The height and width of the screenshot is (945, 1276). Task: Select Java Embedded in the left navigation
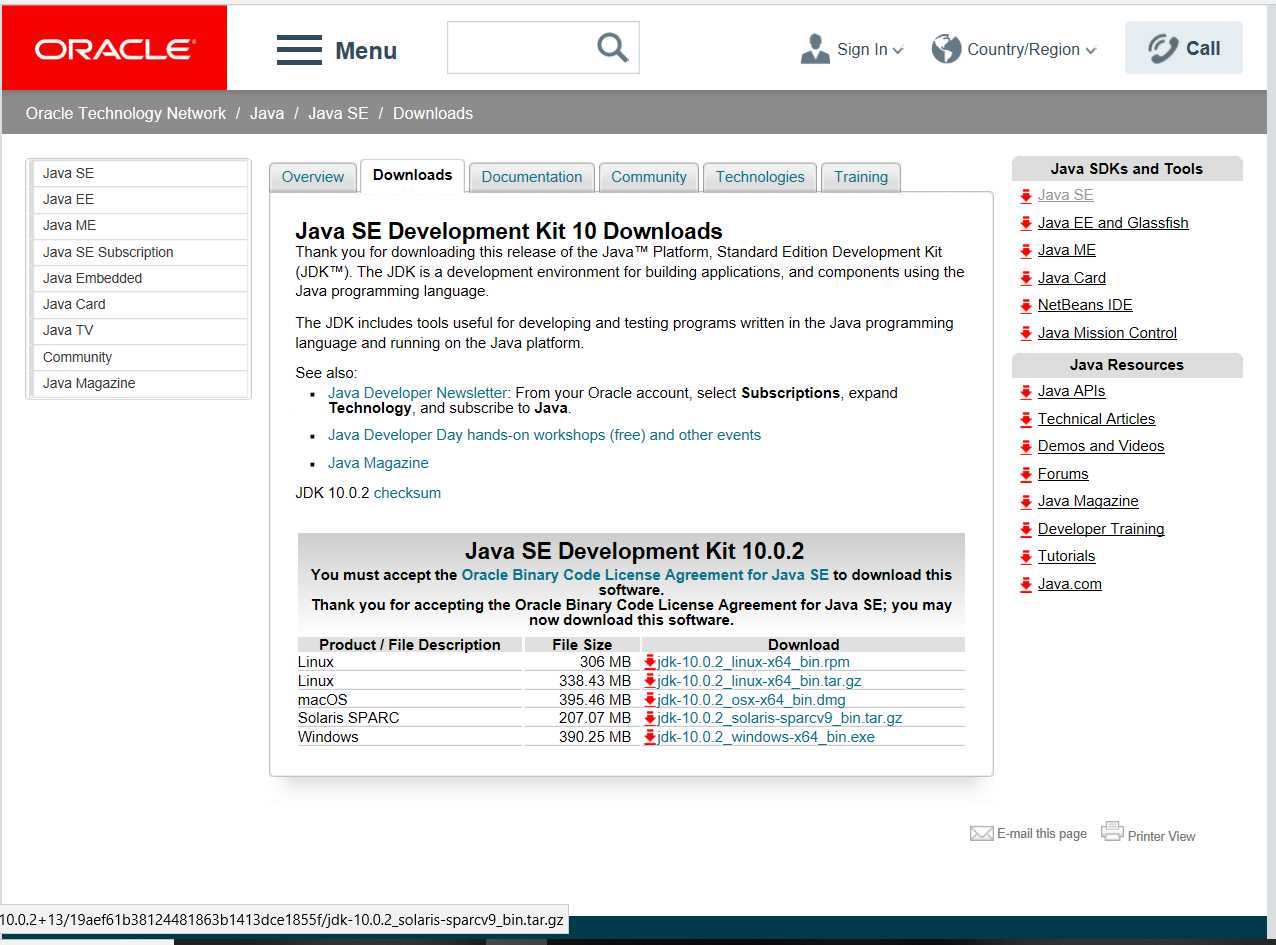pyautogui.click(x=140, y=278)
